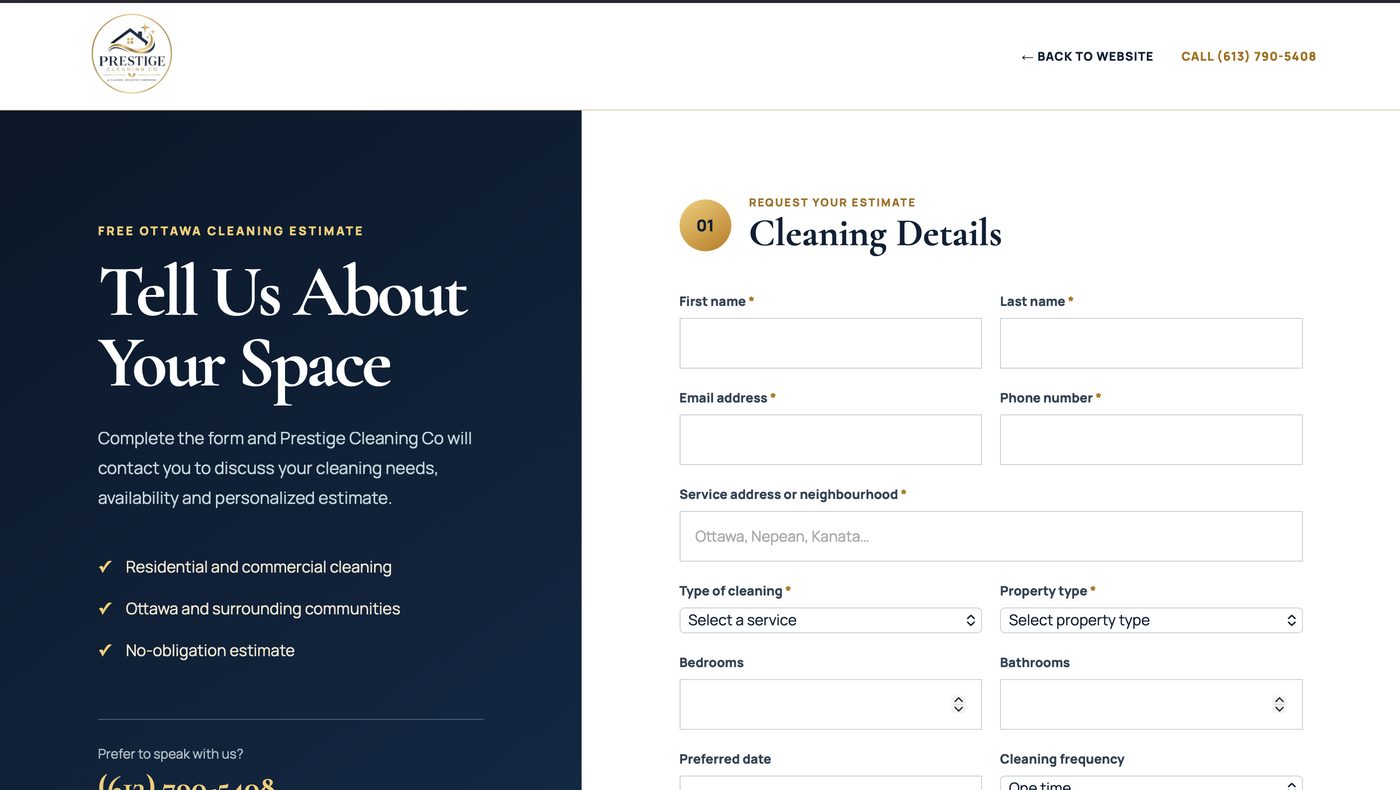
Task: Click Ottawa and surrounding communities text
Action: coord(262,609)
